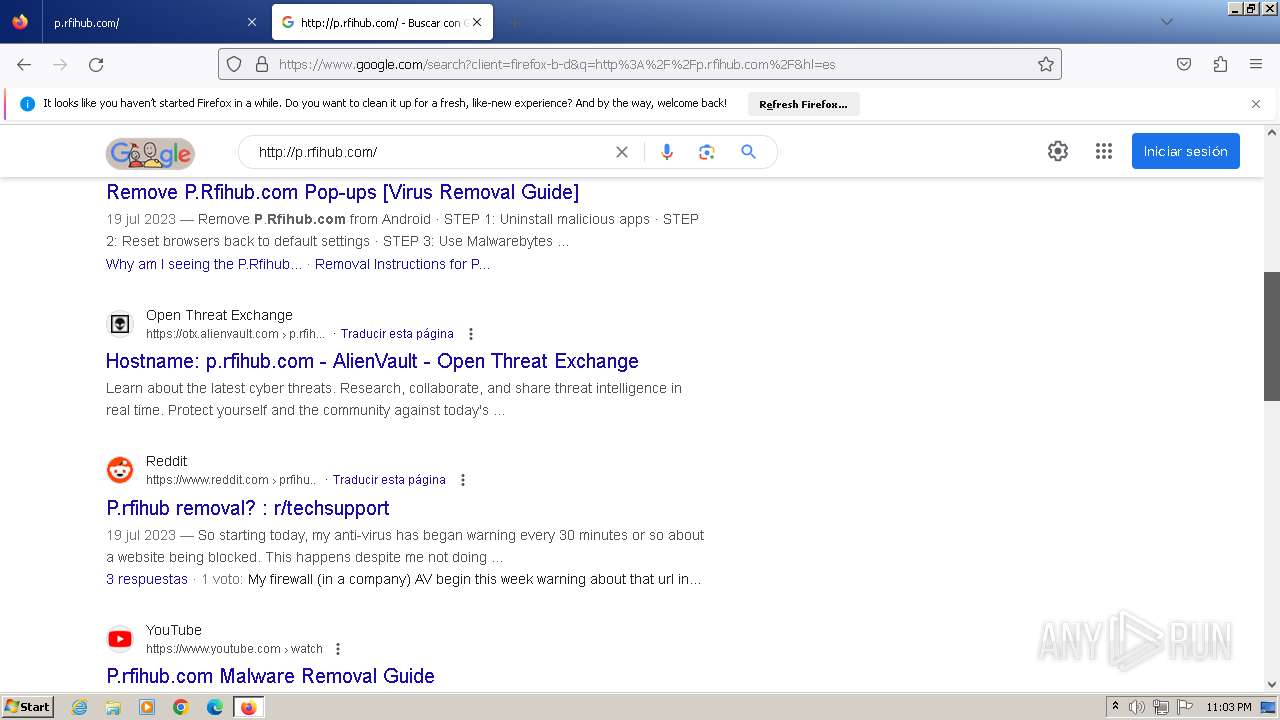1280x720 pixels.
Task: Submit the search with the magnifier icon
Action: (748, 152)
